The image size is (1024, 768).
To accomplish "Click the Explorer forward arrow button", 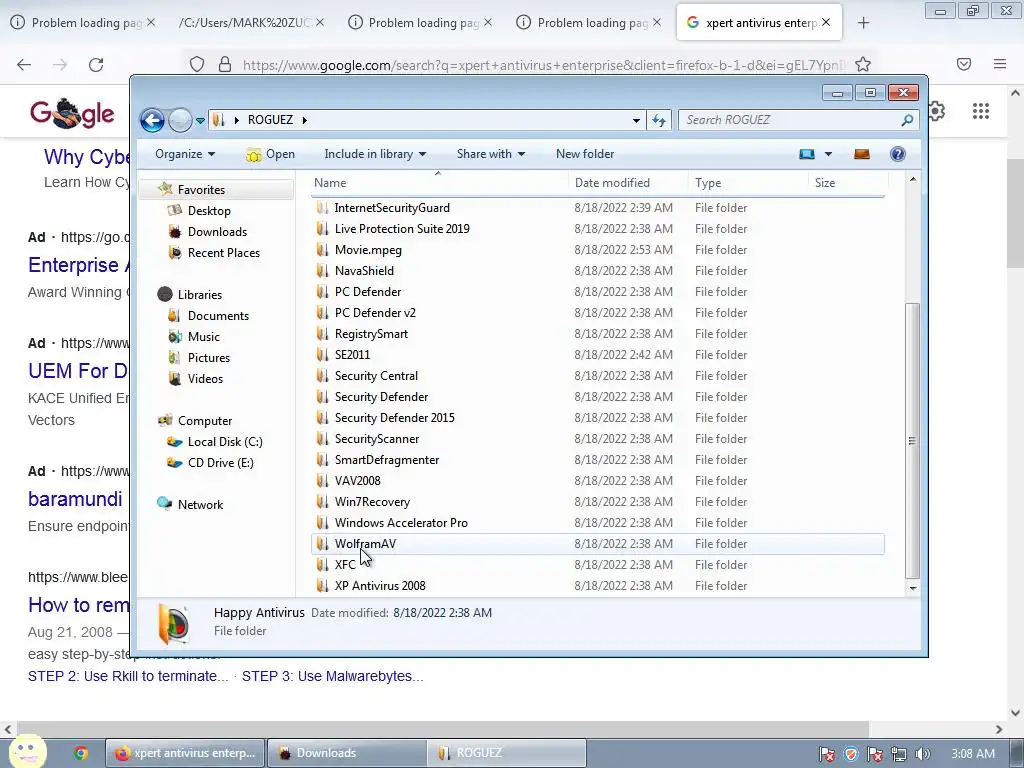I will 180,120.
